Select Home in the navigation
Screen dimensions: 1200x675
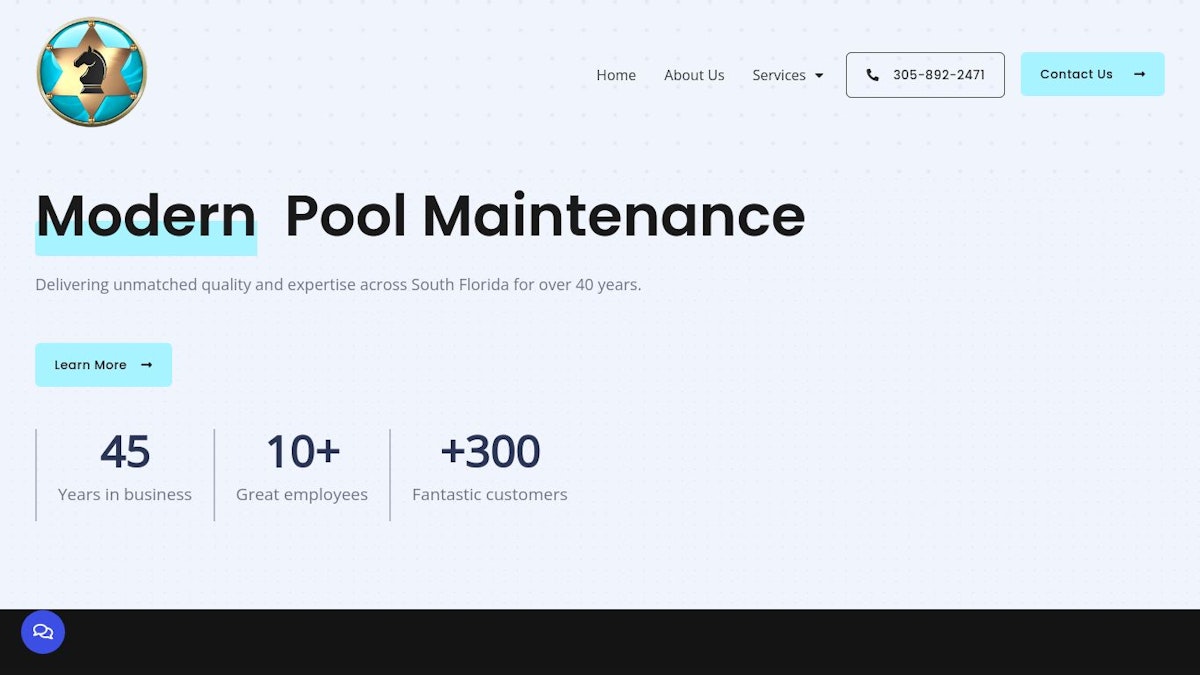tap(616, 75)
